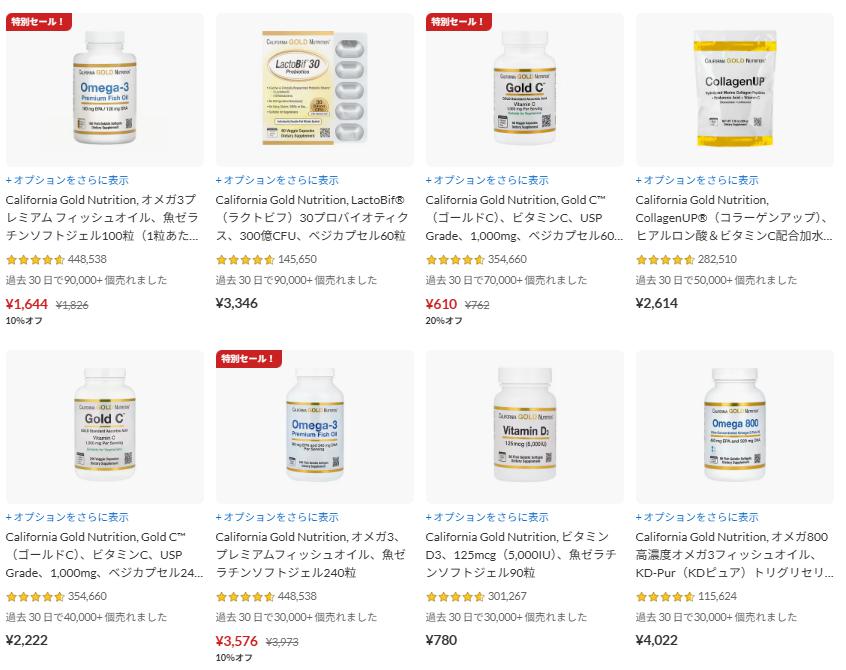View star rating with 282,510 reviews
Screen dimensions: 846x670
click(x=665, y=259)
